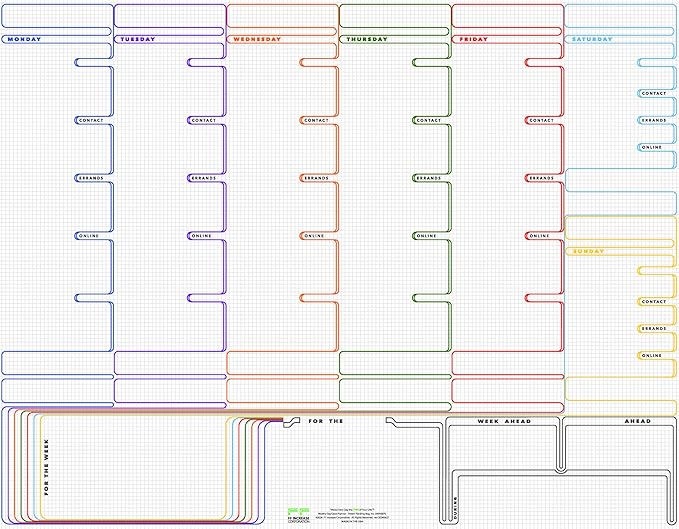Viewport: 679px width, 529px height.
Task: Select the FRIDAY column heading
Action: click(x=473, y=39)
